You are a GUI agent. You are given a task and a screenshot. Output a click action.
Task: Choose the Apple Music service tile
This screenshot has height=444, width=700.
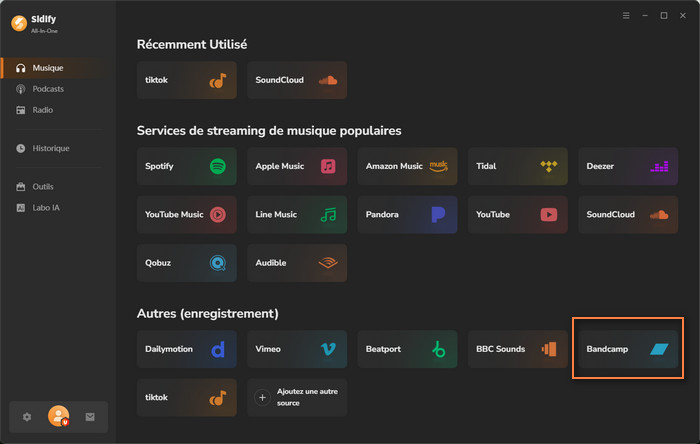[297, 166]
